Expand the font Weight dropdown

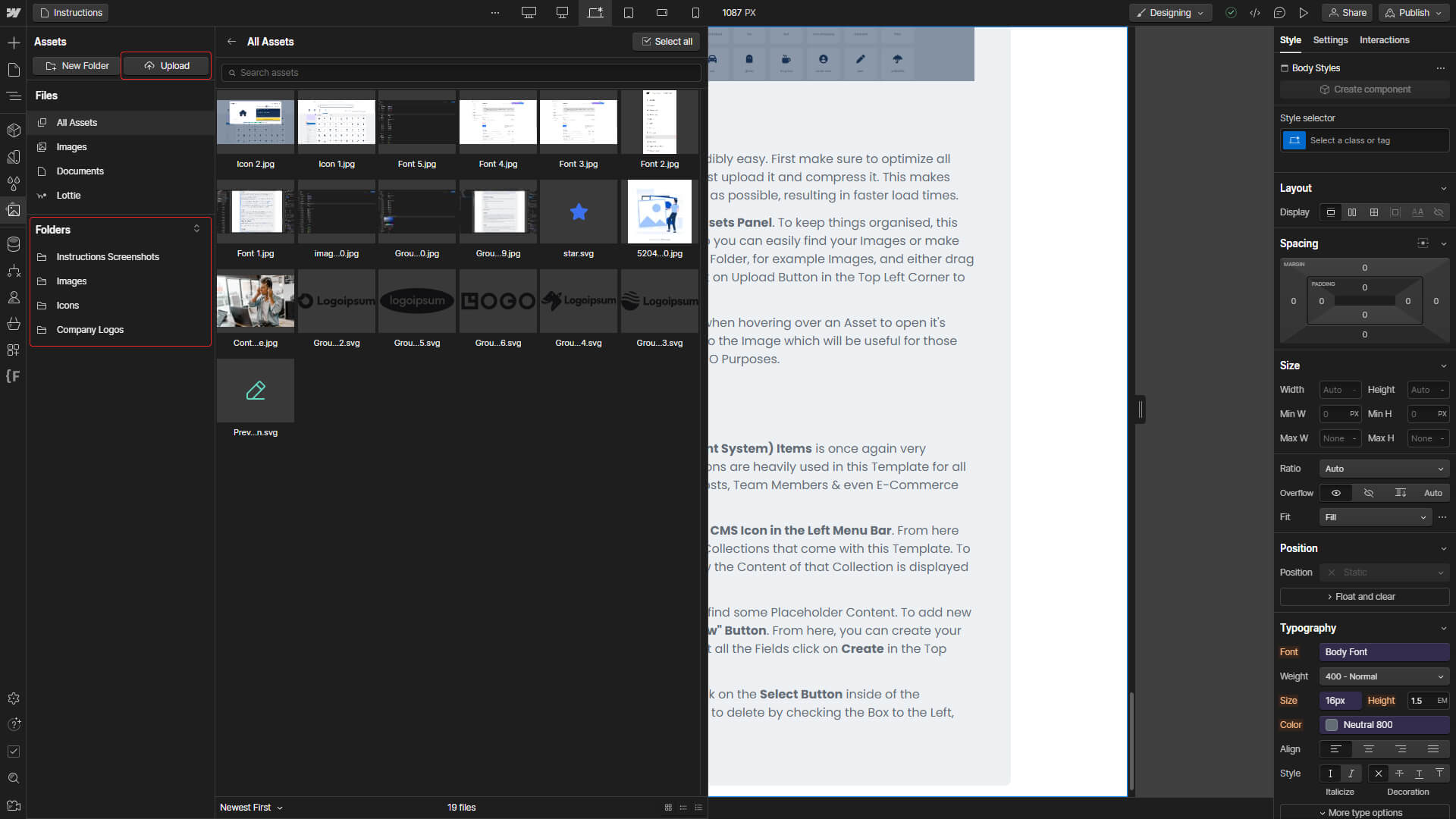[x=1384, y=676]
